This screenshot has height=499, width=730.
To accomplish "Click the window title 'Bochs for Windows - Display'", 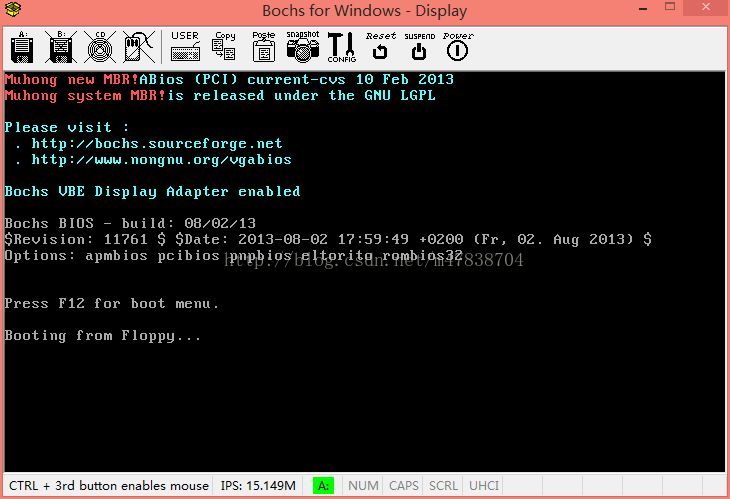I will [365, 11].
